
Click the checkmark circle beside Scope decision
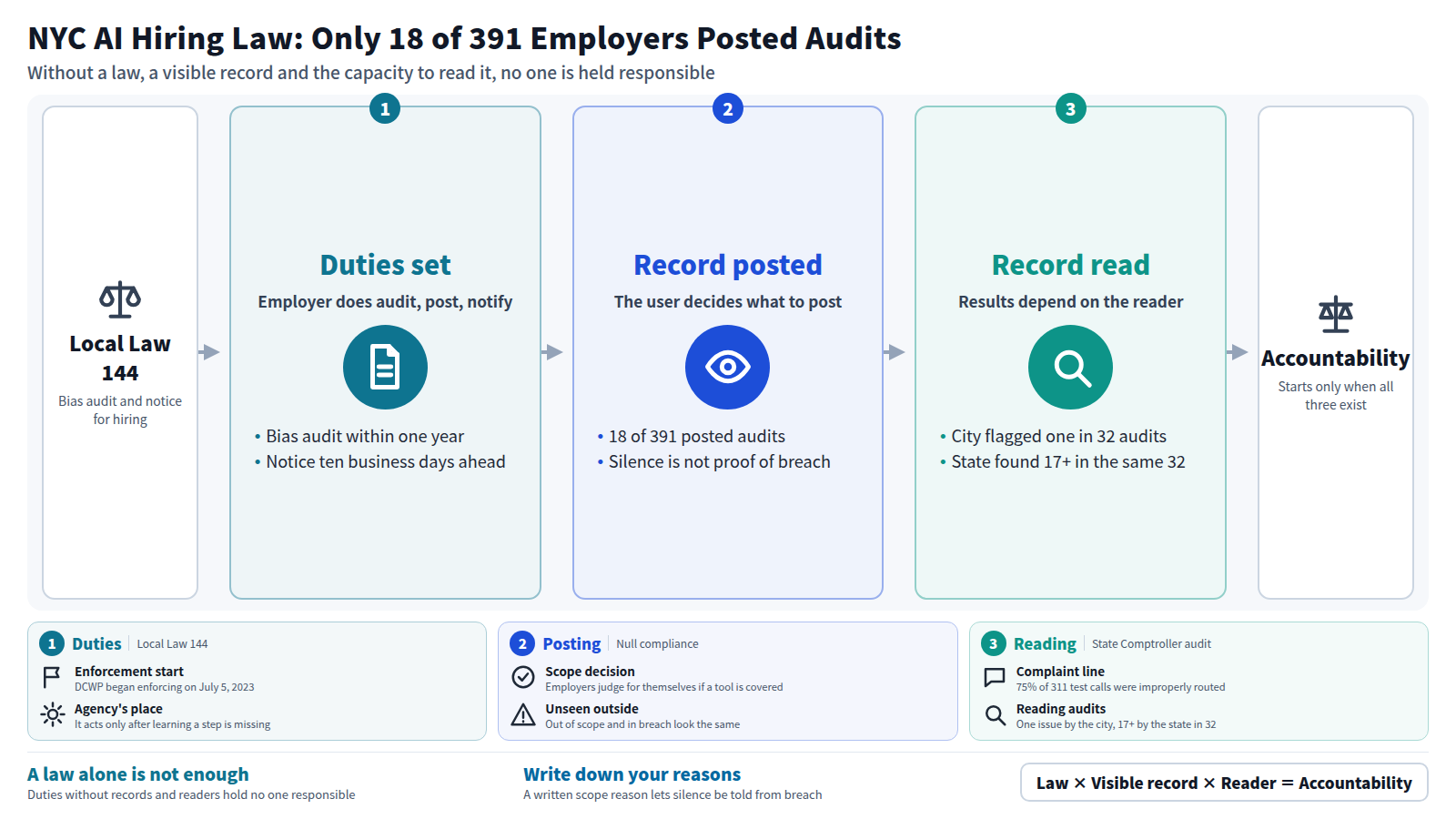coord(523,677)
